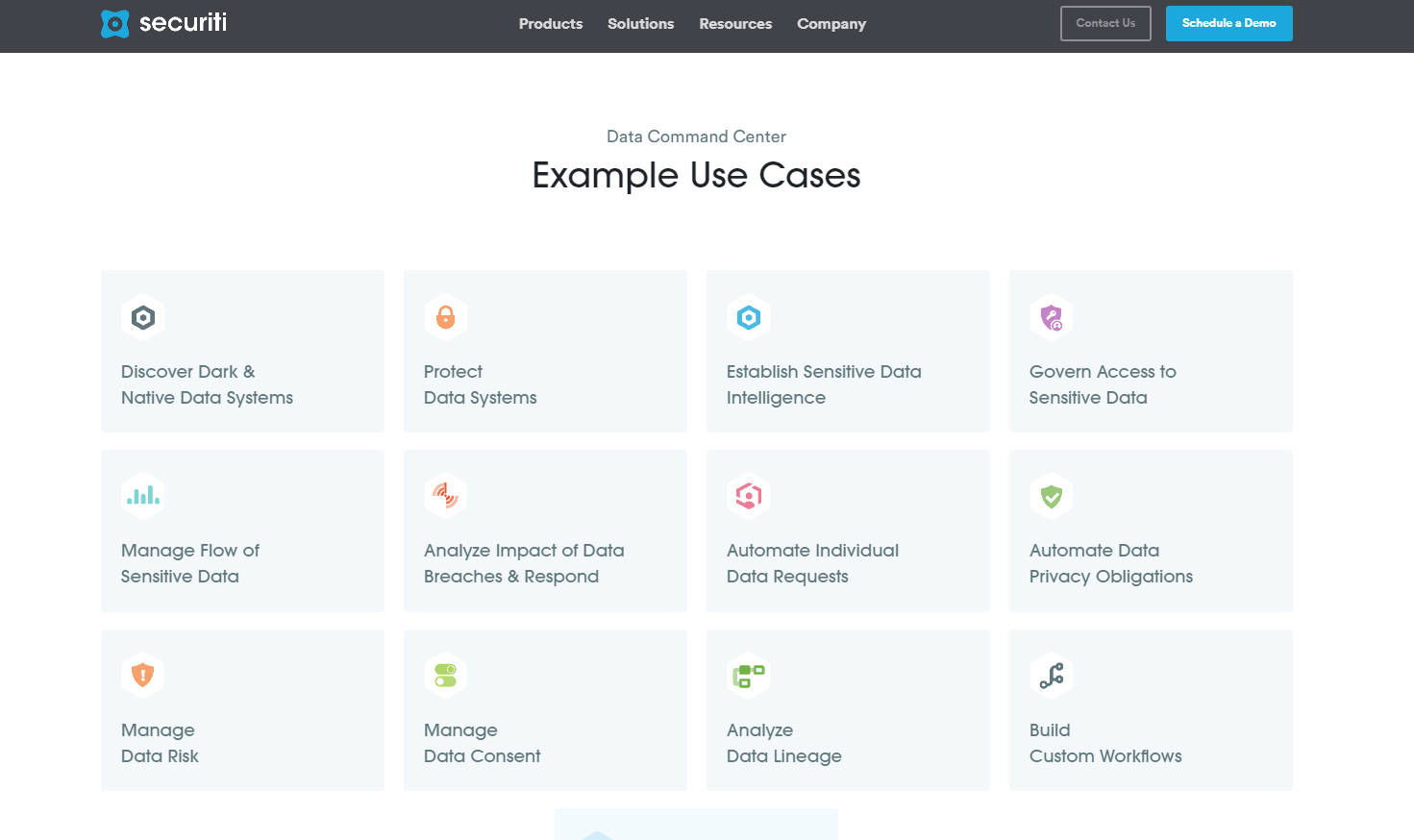Select the Build Custom Workflows branching icon

pos(1051,674)
